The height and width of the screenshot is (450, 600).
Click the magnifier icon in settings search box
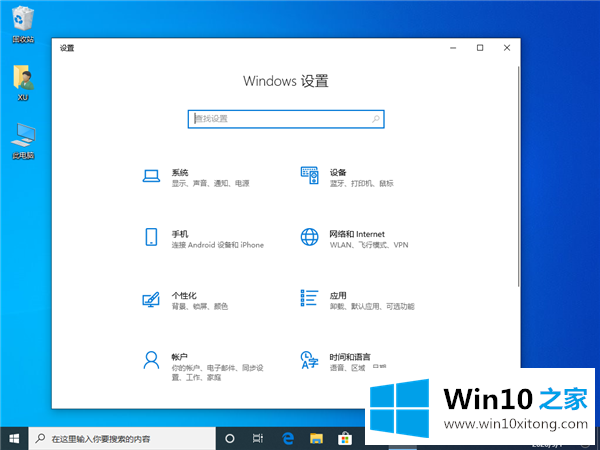pyautogui.click(x=376, y=119)
